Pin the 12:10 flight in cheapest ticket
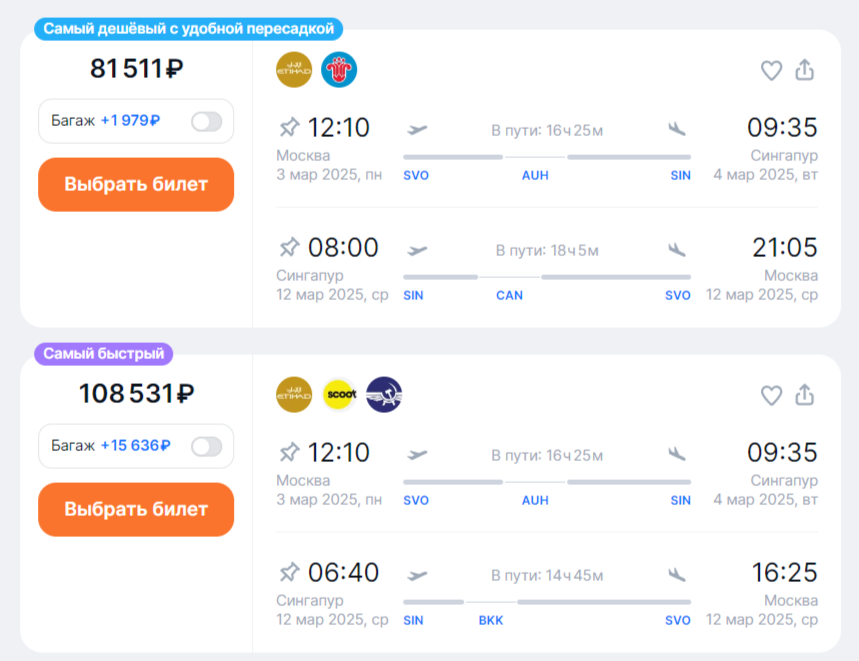The image size is (859, 661). point(289,127)
